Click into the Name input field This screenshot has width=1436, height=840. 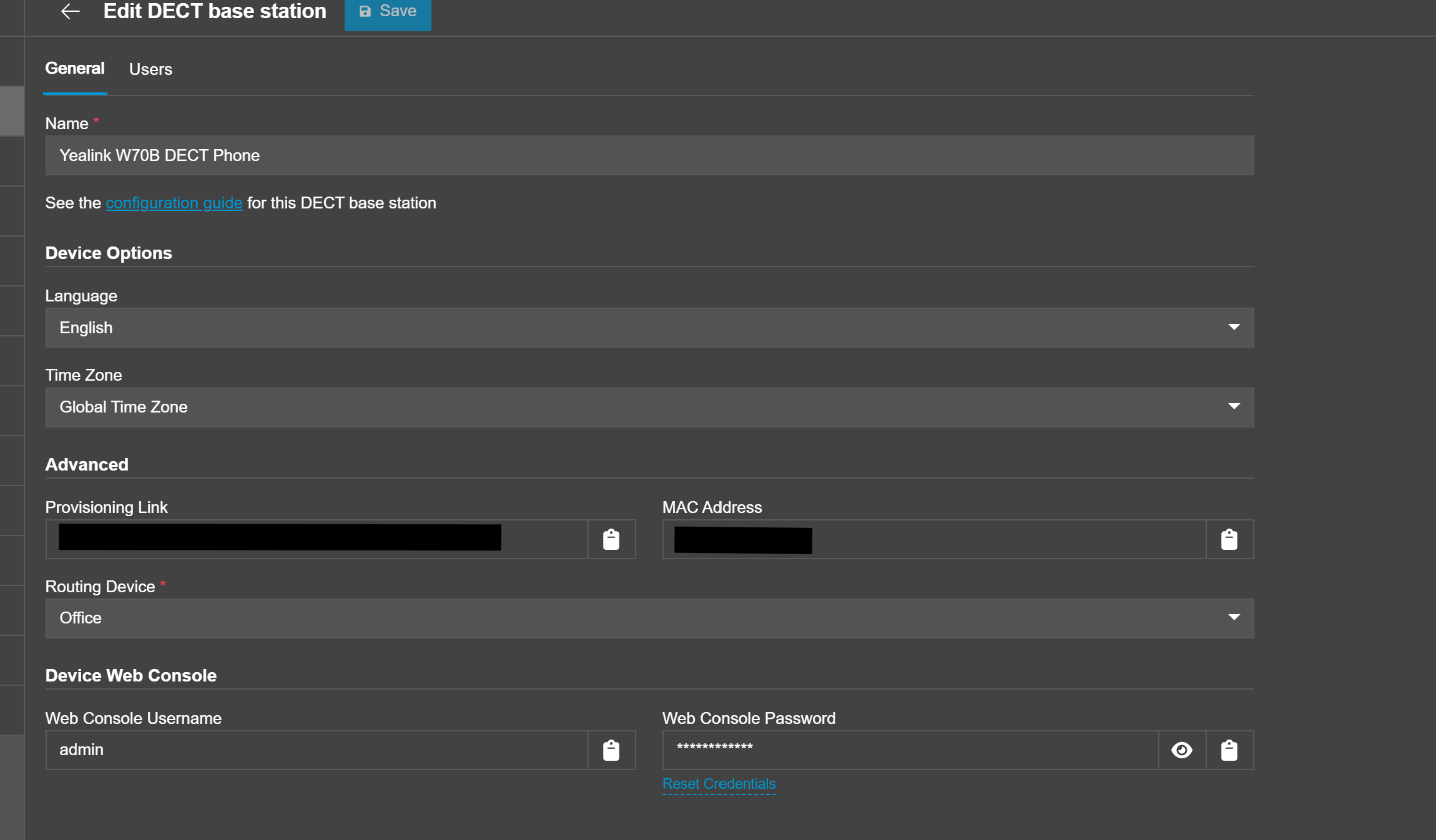649,155
